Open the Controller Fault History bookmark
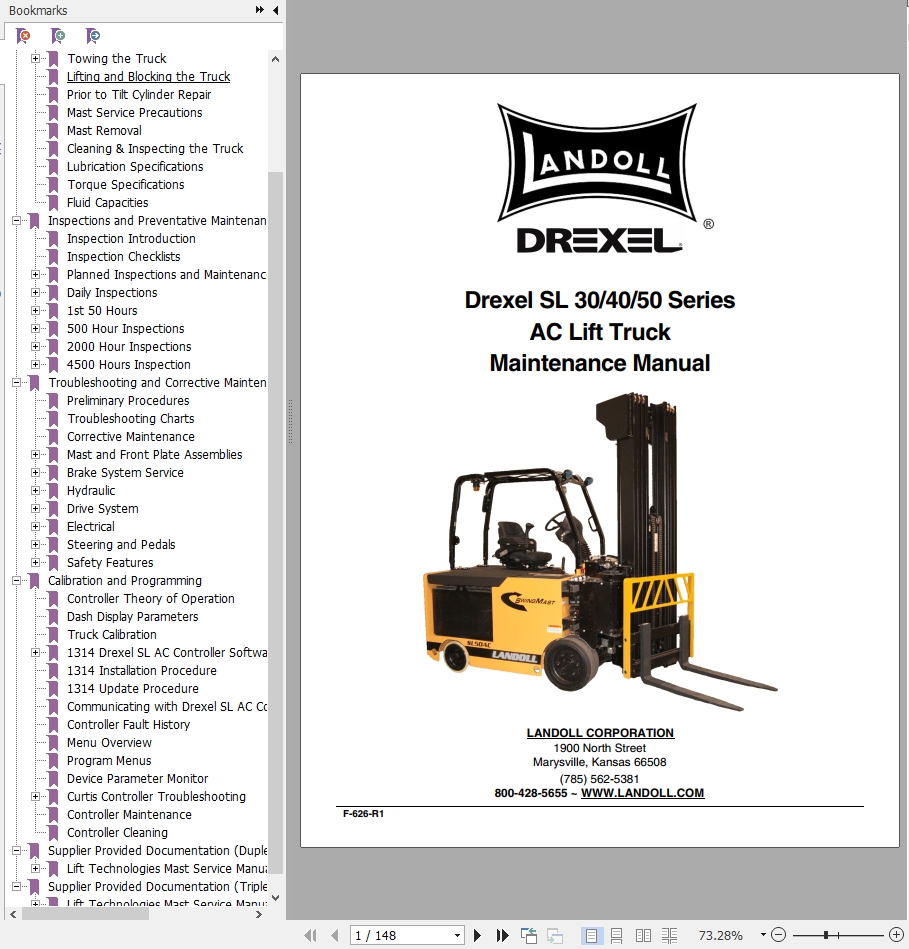This screenshot has height=949, width=909. (128, 725)
